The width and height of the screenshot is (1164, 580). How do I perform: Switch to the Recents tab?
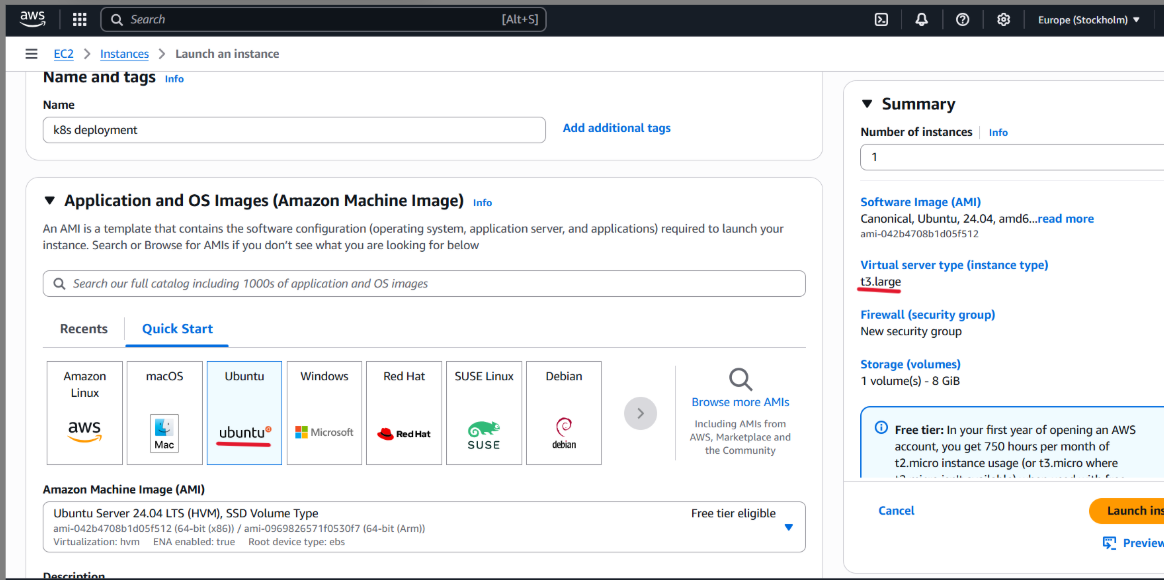coord(83,328)
